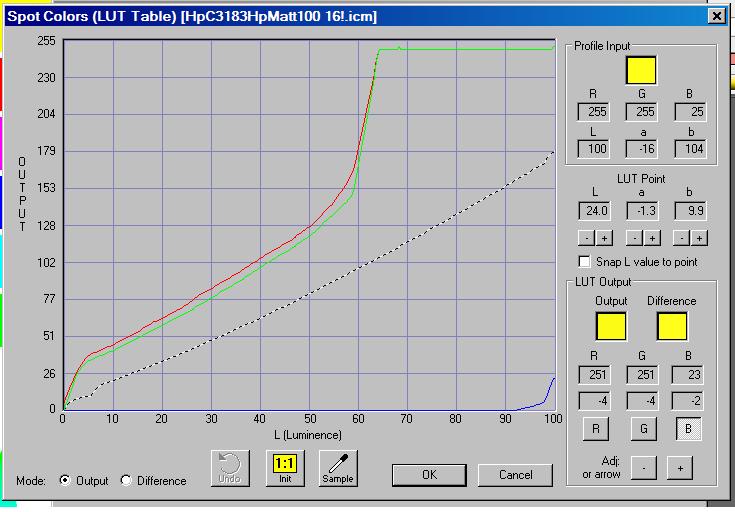Click the LUT Point a field -1.3
735x512 pixels.
point(643,211)
